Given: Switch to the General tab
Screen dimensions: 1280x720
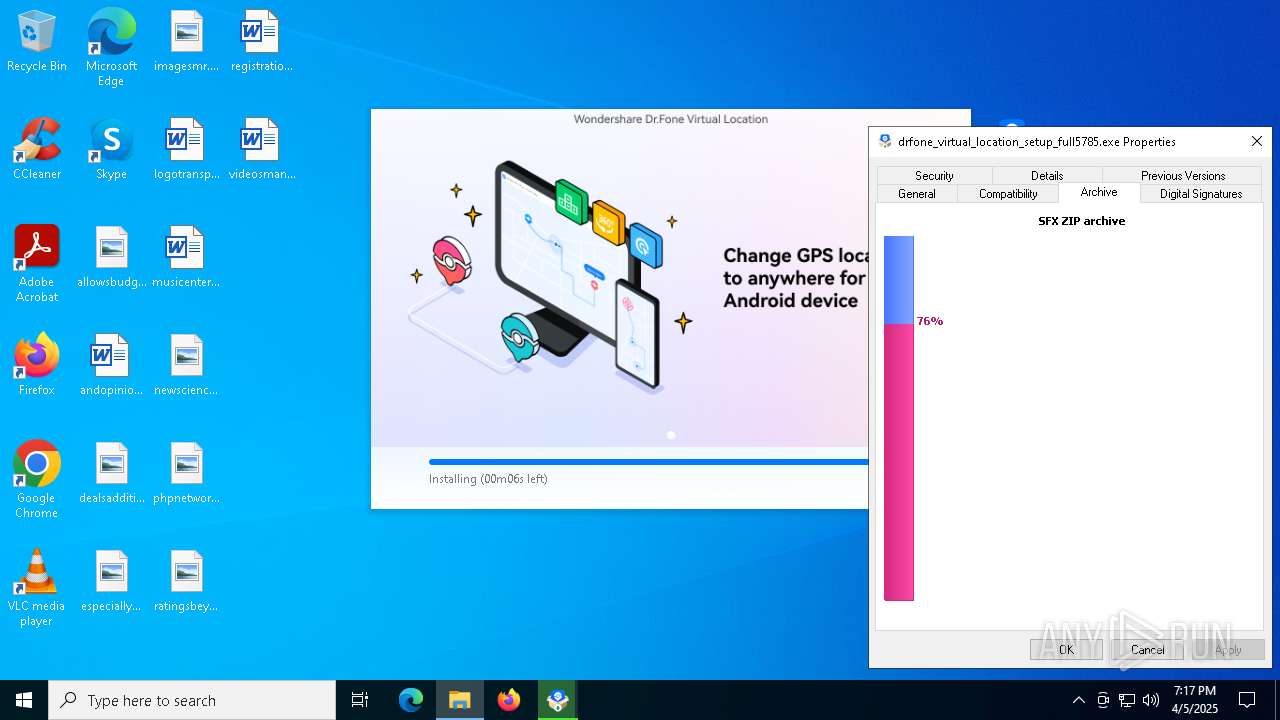Looking at the screenshot, I should point(917,194).
